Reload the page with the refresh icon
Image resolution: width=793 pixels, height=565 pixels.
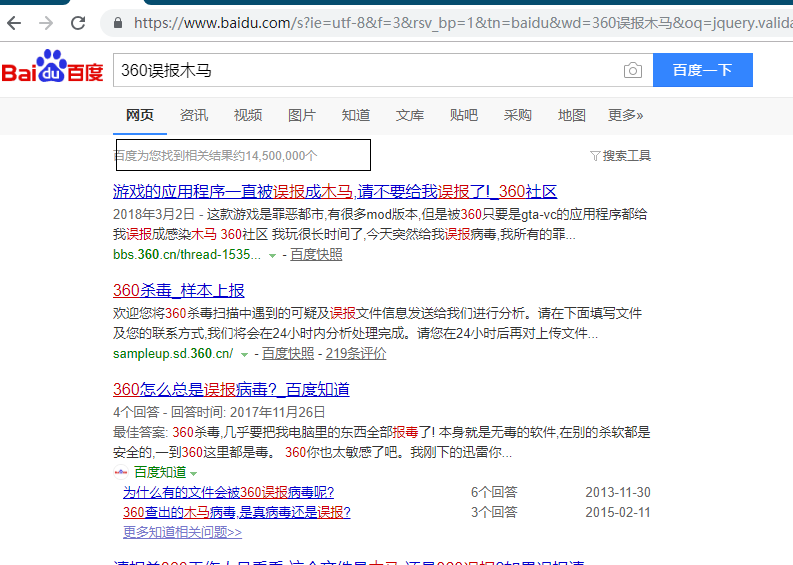(x=78, y=23)
